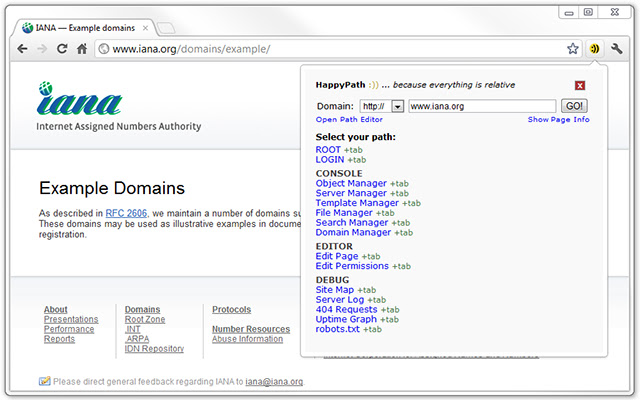The width and height of the screenshot is (640, 400).
Task: Open the Number Resources footer link
Action: tap(251, 329)
